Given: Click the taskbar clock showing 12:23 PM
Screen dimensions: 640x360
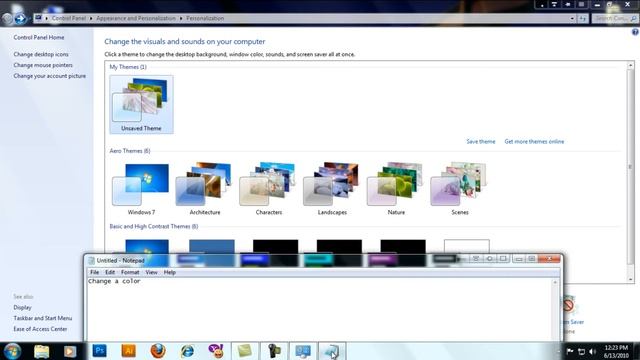Looking at the screenshot, I should coord(616,351).
